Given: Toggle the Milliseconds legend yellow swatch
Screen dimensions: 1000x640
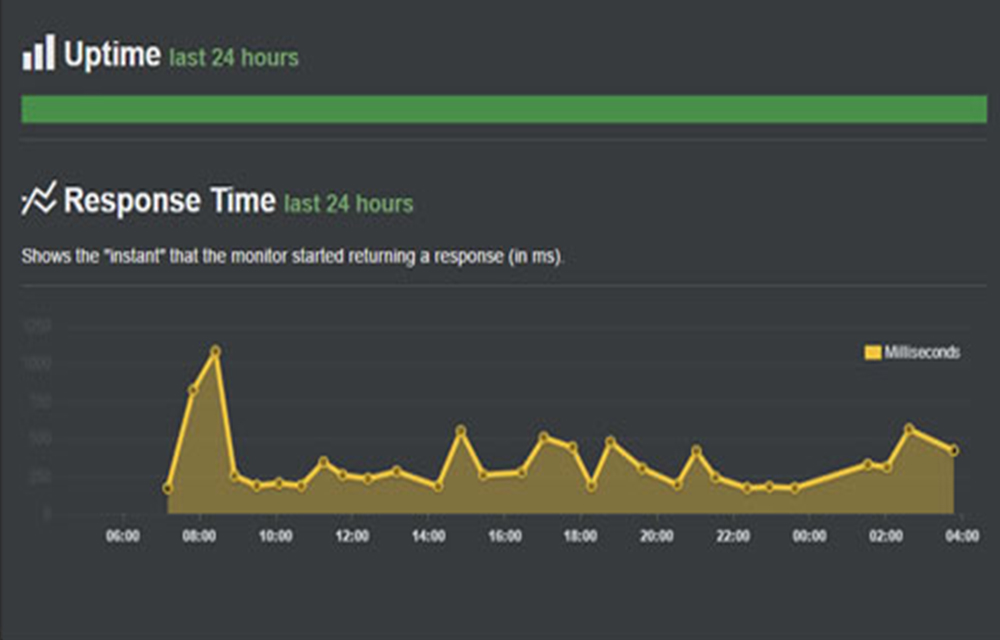Looking at the screenshot, I should pyautogui.click(x=872, y=353).
